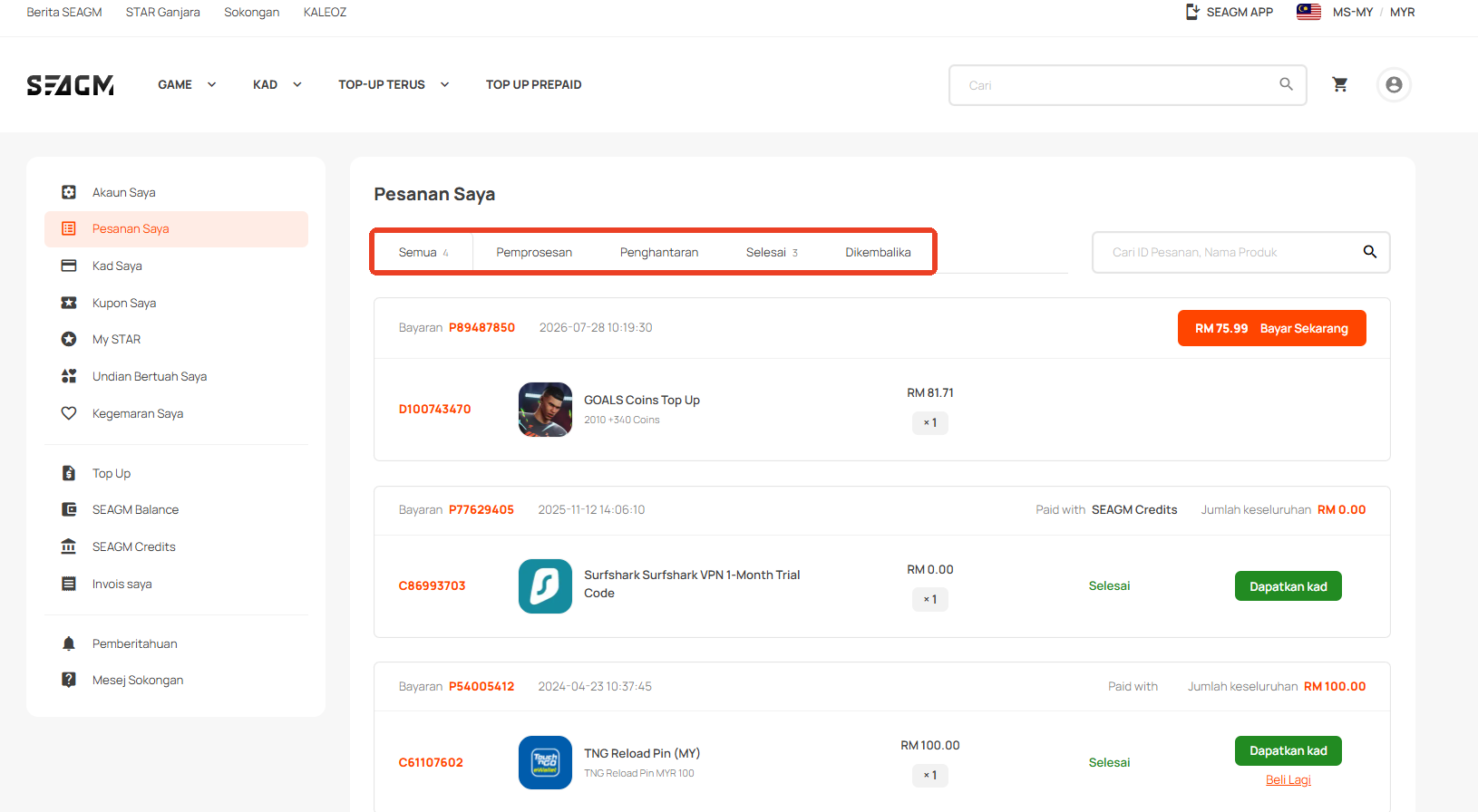The image size is (1478, 812).
Task: Click the GOALS Coins Top Up thumbnail
Action: coord(545,410)
